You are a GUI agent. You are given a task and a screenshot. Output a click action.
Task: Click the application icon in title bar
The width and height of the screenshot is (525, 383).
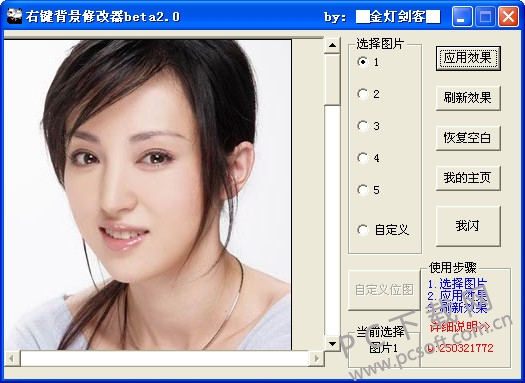[14, 16]
